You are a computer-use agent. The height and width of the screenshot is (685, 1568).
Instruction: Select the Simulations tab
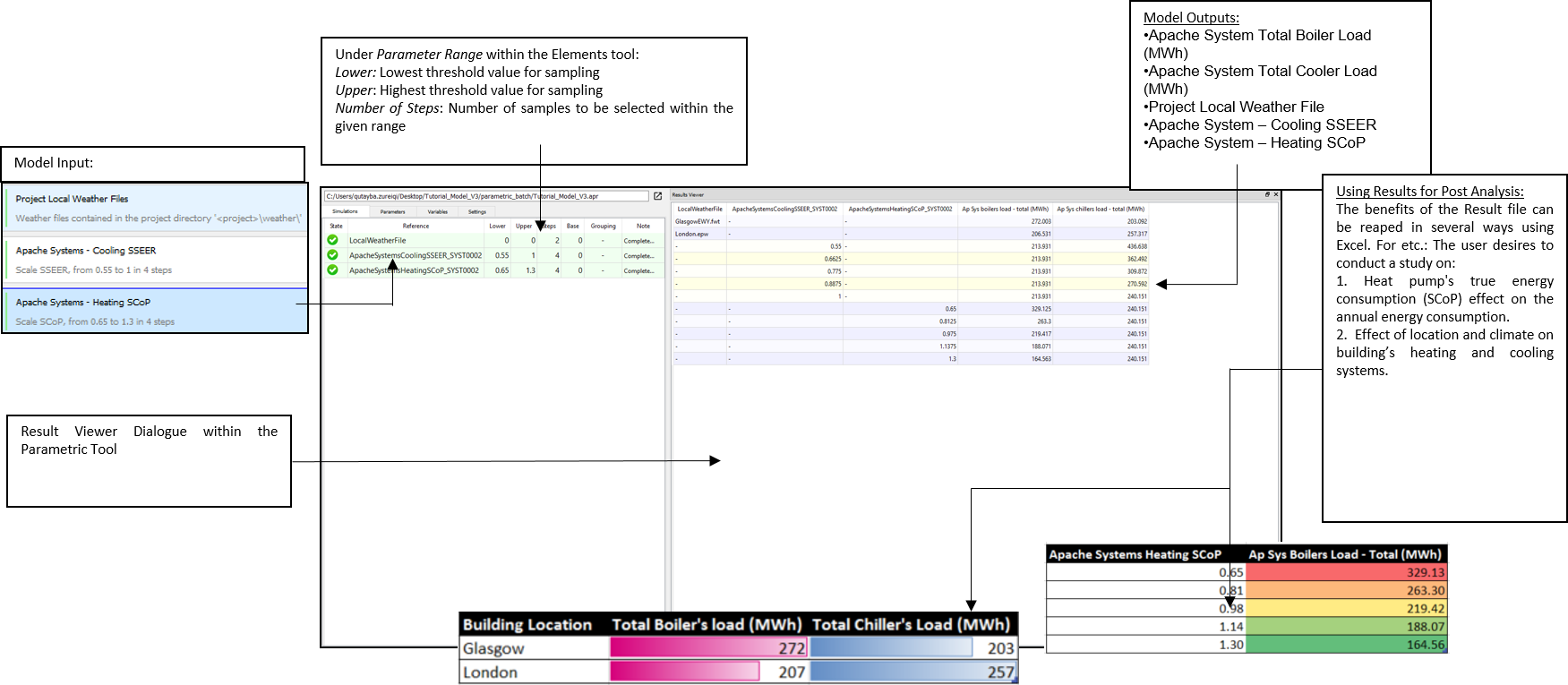[x=345, y=212]
